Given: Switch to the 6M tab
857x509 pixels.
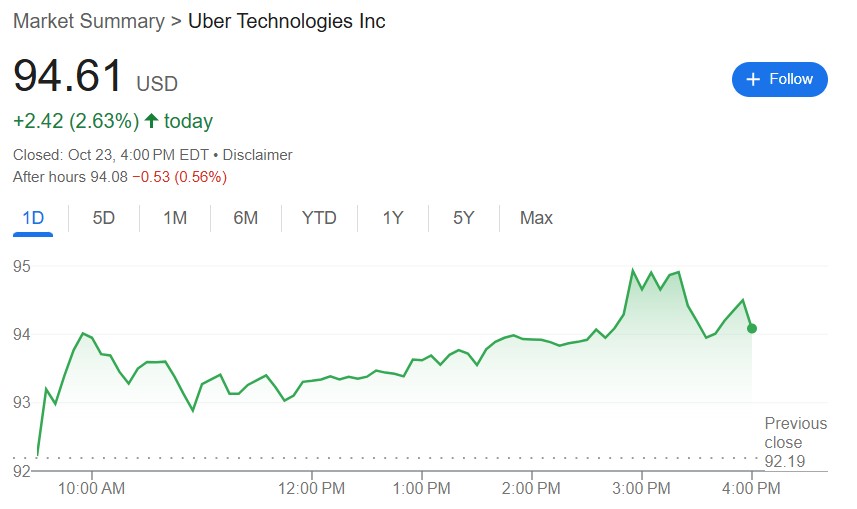Looking at the screenshot, I should (246, 218).
